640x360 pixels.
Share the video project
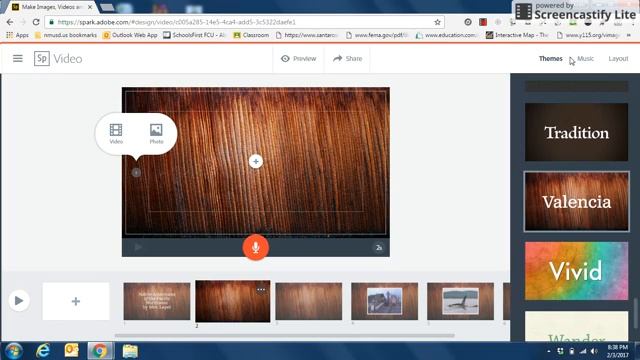[347, 58]
